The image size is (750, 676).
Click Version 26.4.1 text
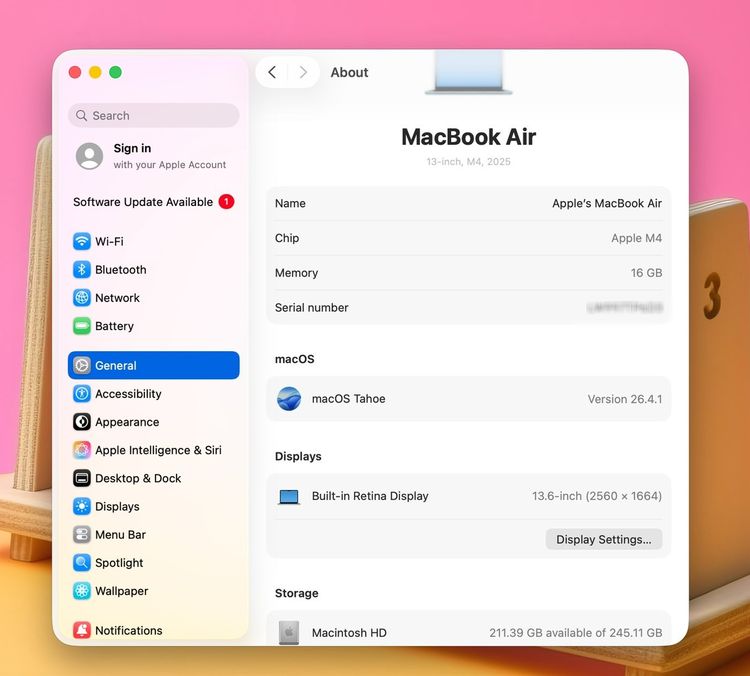click(625, 399)
